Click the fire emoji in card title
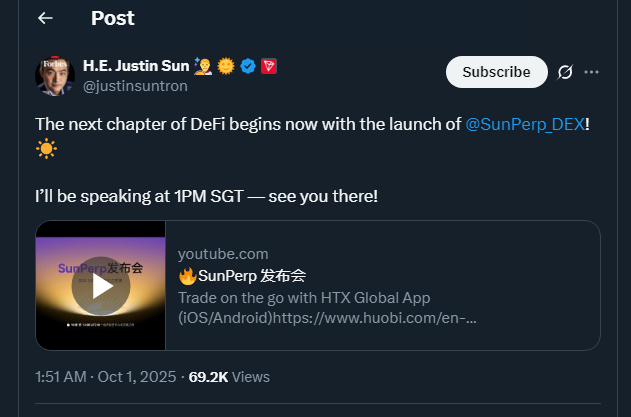This screenshot has width=631, height=417. click(187, 276)
